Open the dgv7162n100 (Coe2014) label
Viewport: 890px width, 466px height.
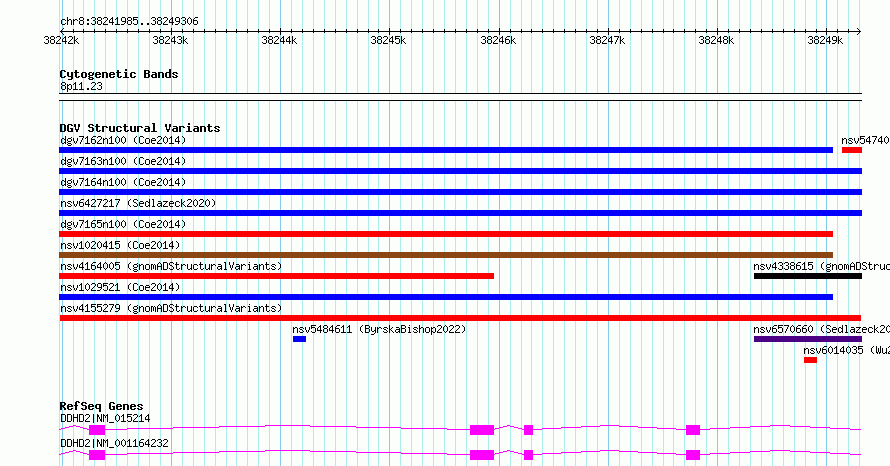click(x=123, y=140)
